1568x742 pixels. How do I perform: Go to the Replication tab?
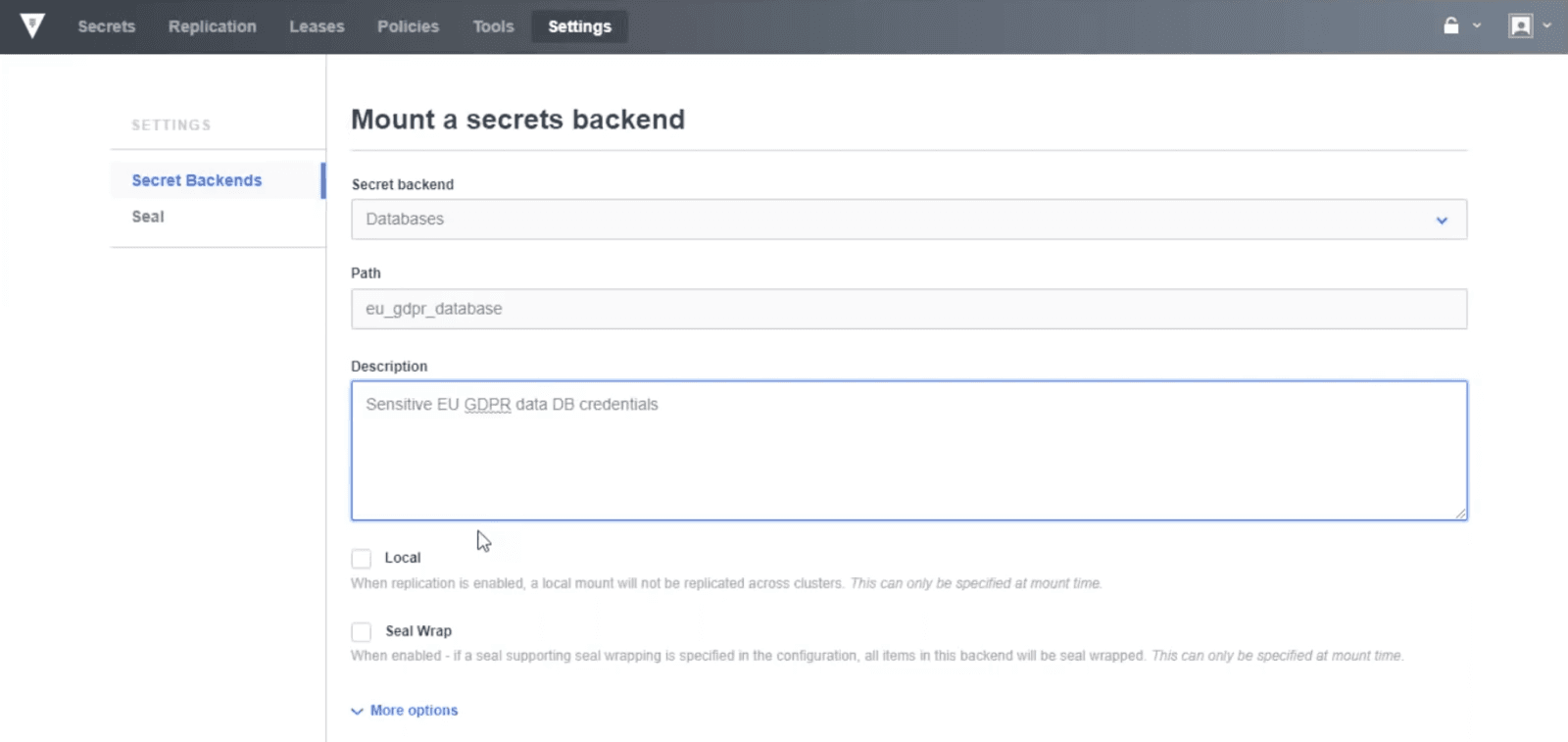212,26
